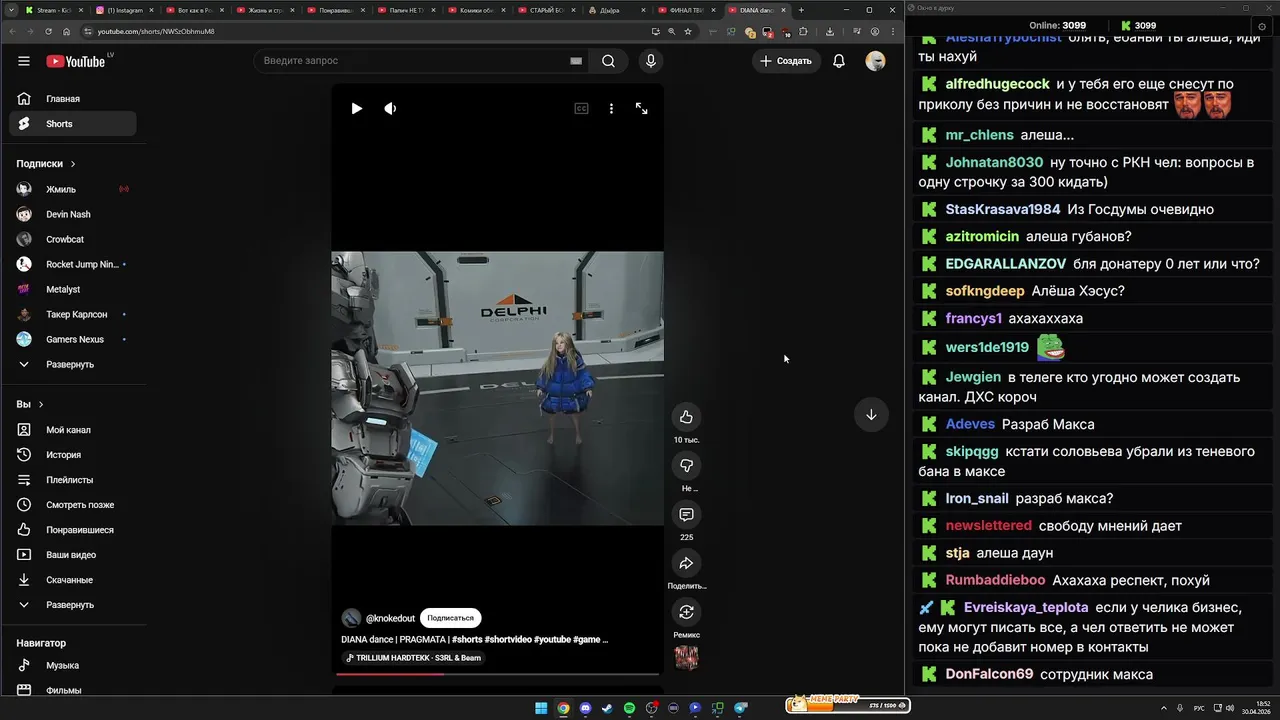Open Музыка in Навигатор
The height and width of the screenshot is (720, 1280).
click(73, 665)
